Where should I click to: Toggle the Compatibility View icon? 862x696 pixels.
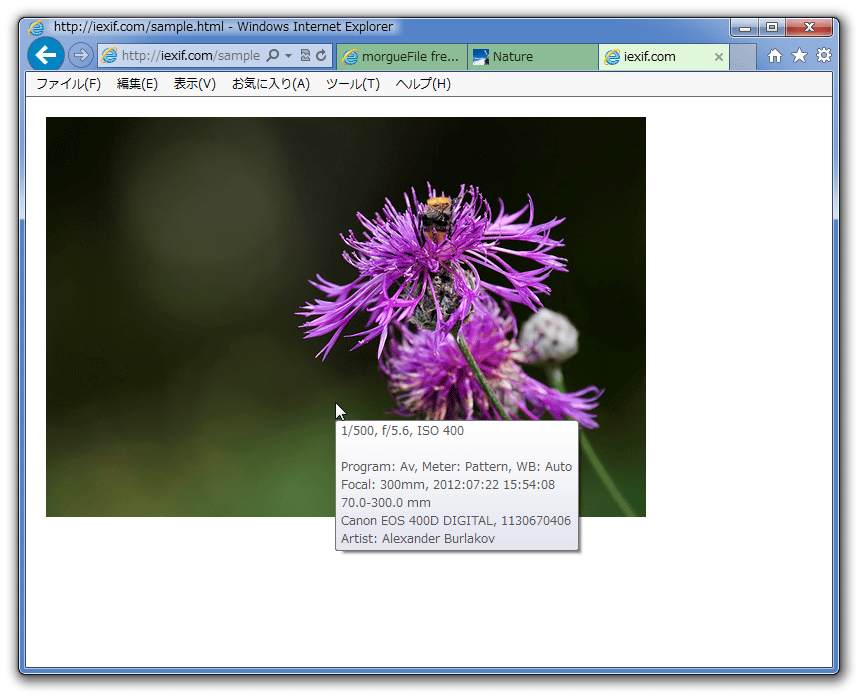[x=305, y=56]
